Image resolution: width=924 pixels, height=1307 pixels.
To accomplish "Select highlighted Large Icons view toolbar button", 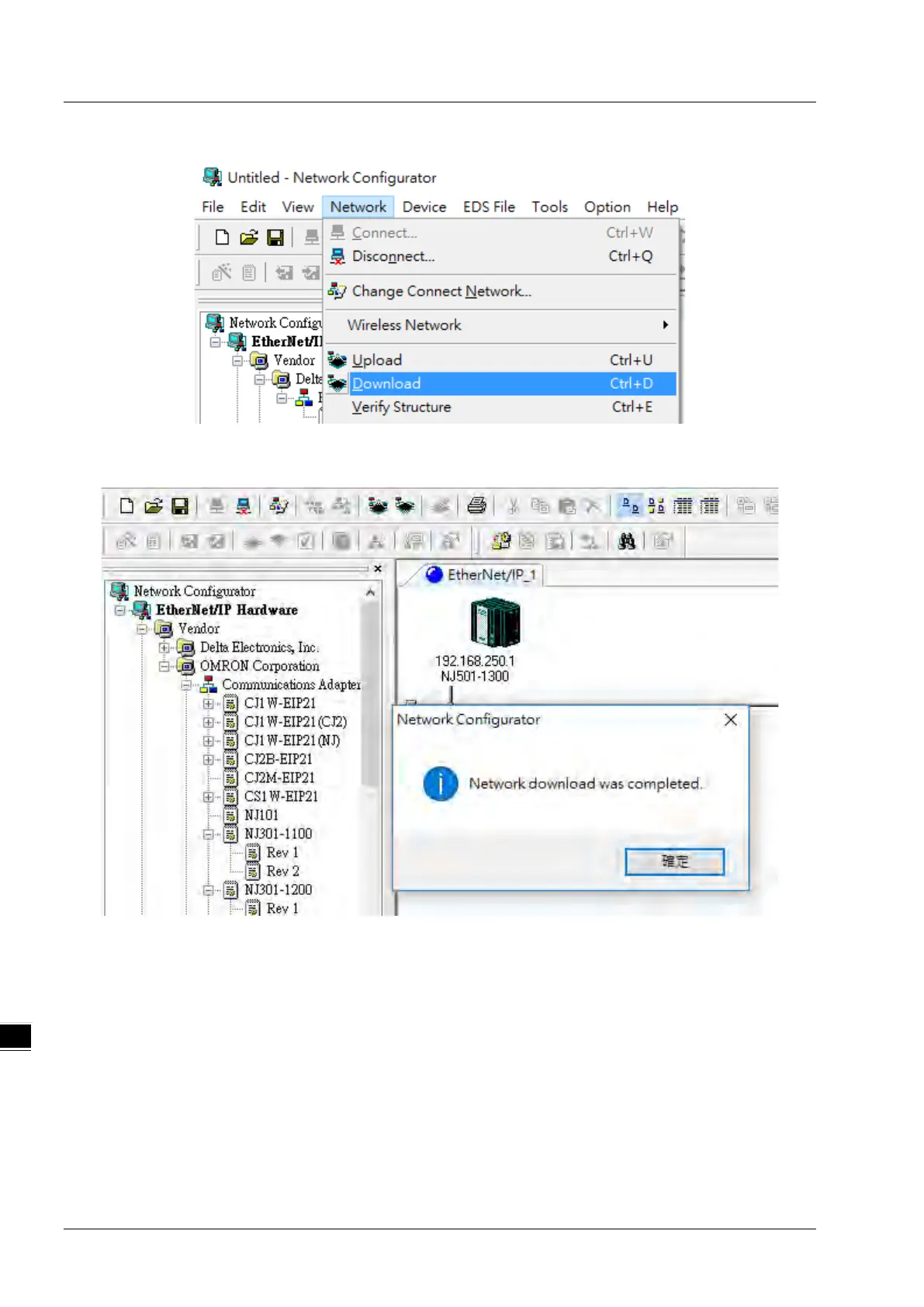I will point(630,506).
